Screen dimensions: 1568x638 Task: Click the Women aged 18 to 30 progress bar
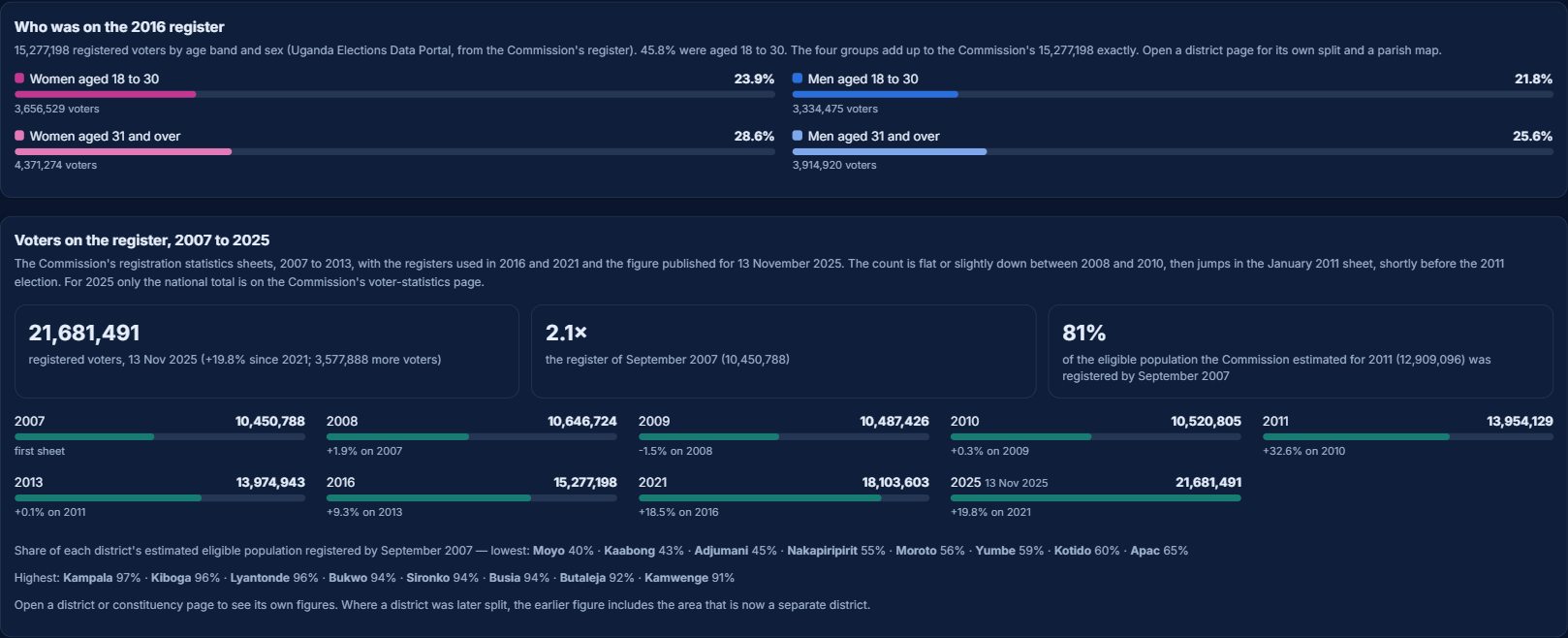pos(394,94)
